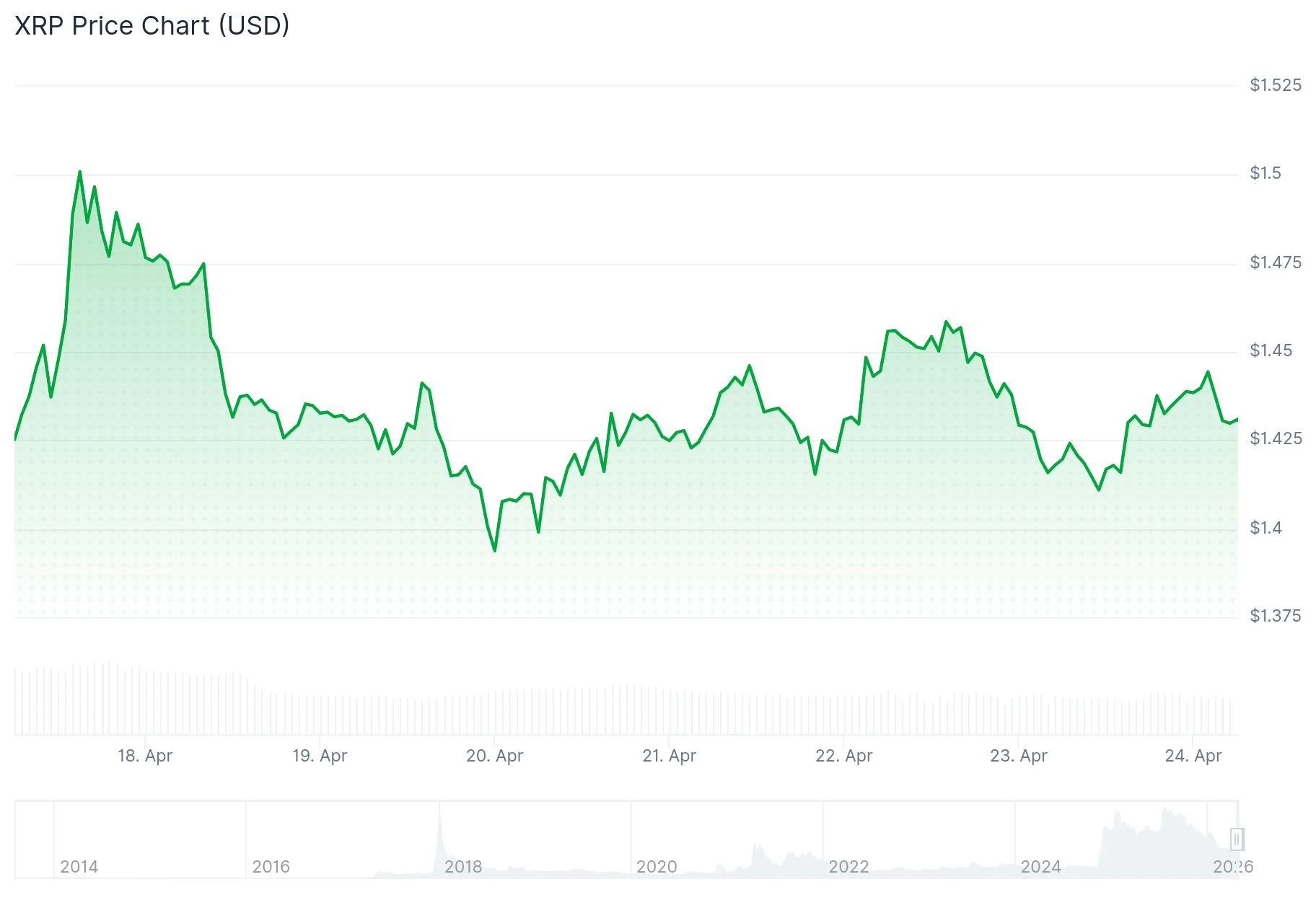Click the 2024 navigator year label
The image size is (1316, 900).
(x=1040, y=866)
